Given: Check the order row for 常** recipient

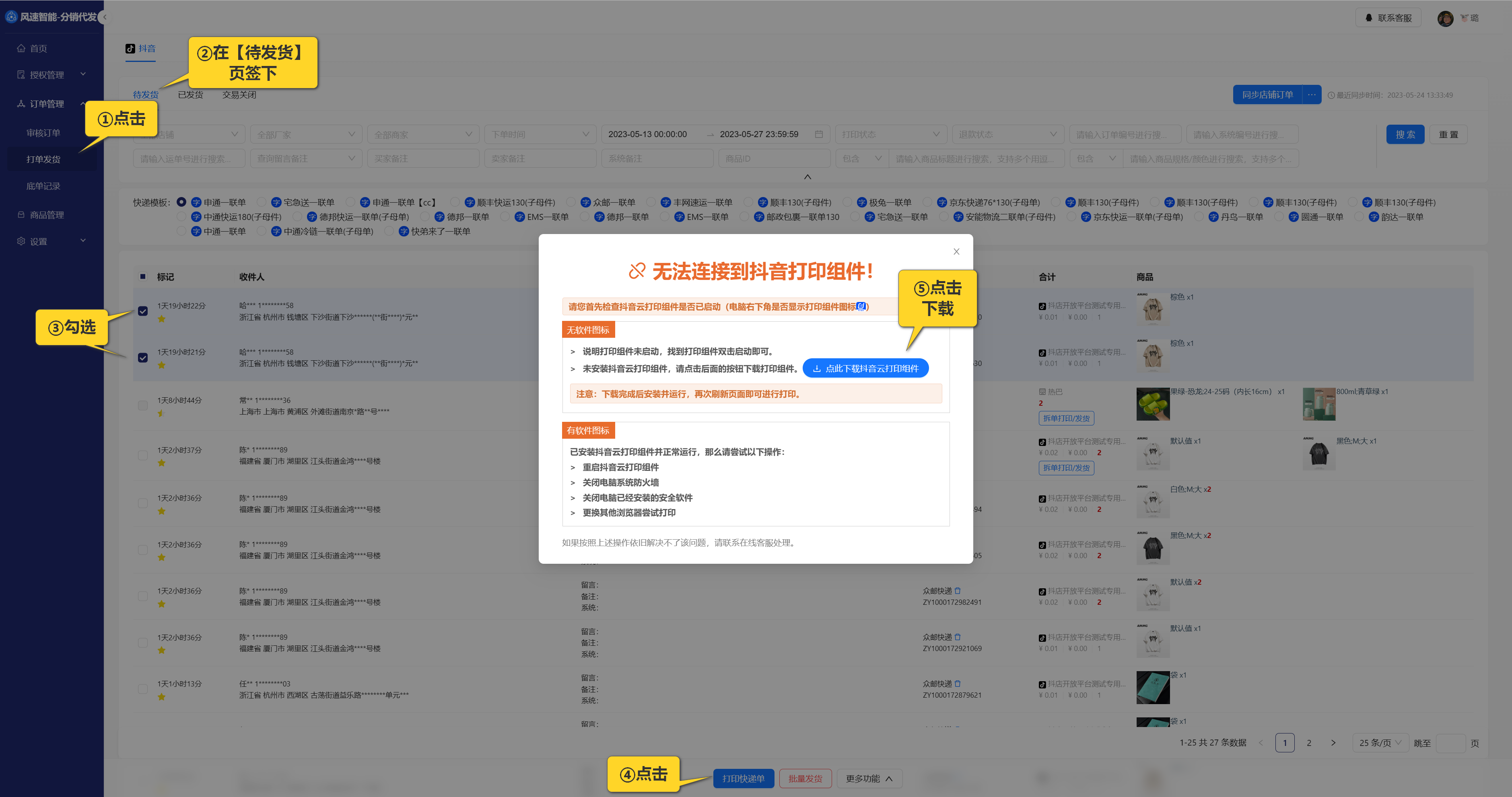Looking at the screenshot, I should click(x=143, y=405).
